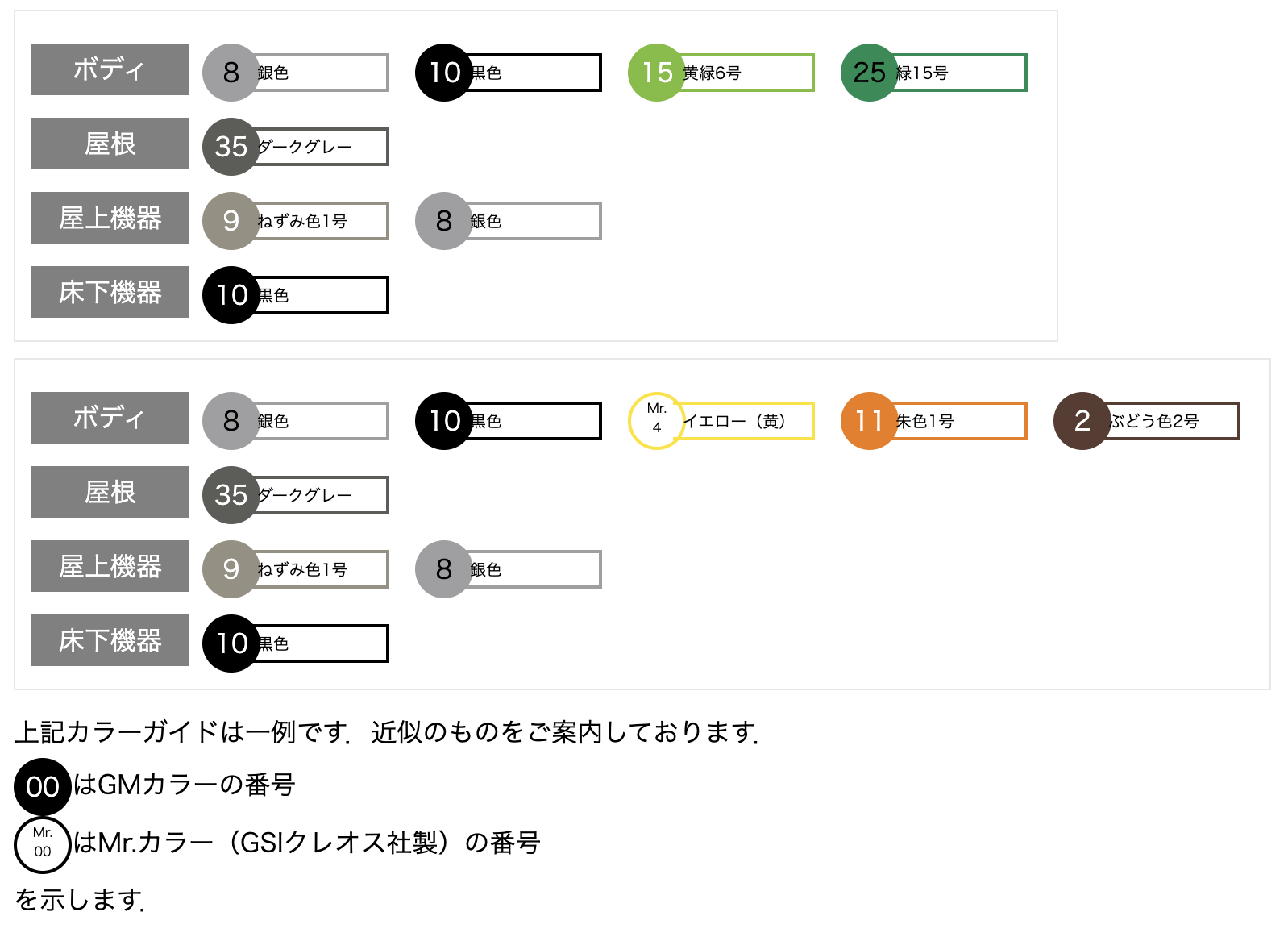
Task: Select 9 ねずみ色1号 swatch in the lower guide
Action: pos(231,569)
